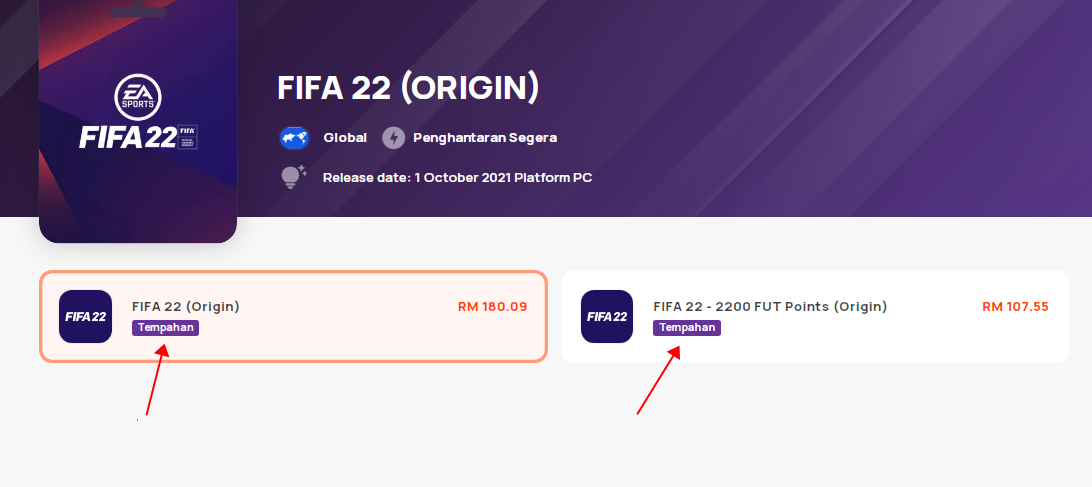Image resolution: width=1092 pixels, height=487 pixels.
Task: Click the FIFA 22 (ORIGIN) page heading
Action: pos(409,88)
